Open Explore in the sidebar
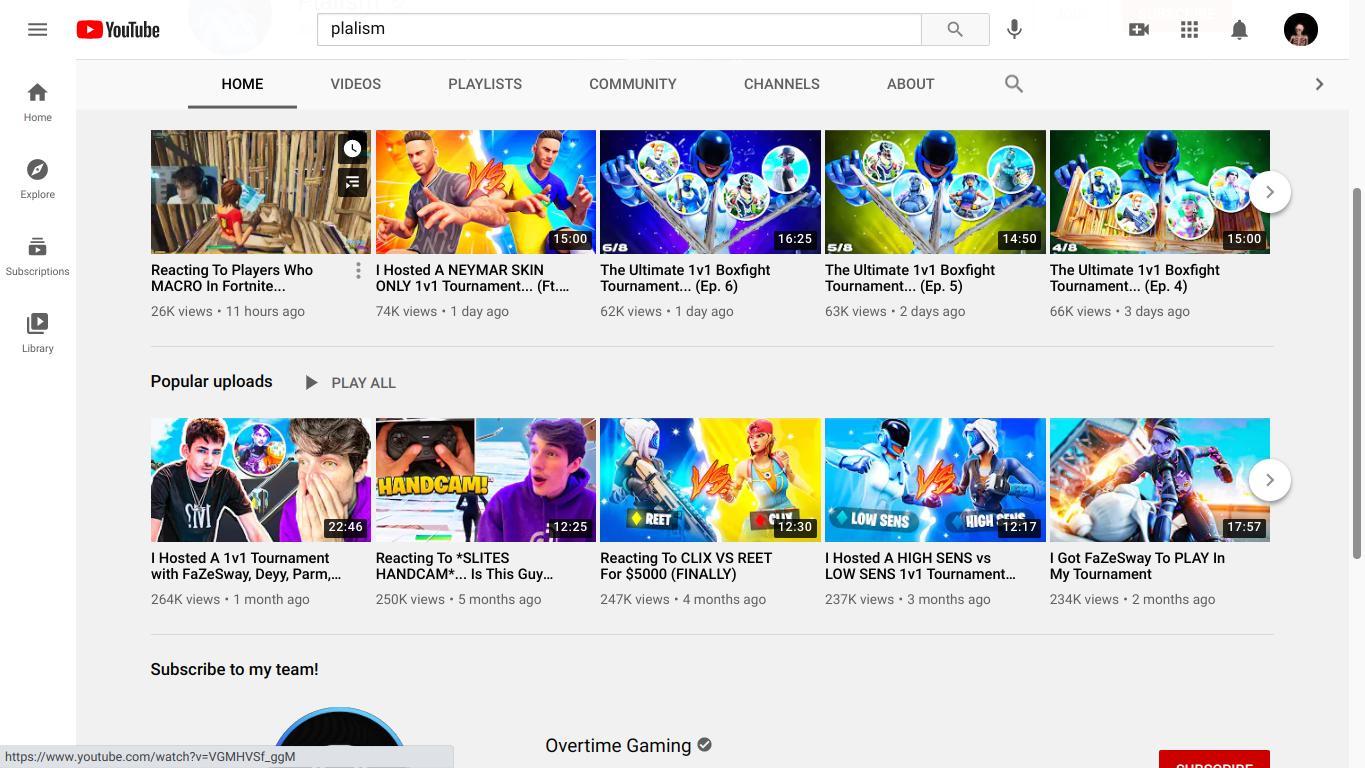1365x768 pixels. 37,179
